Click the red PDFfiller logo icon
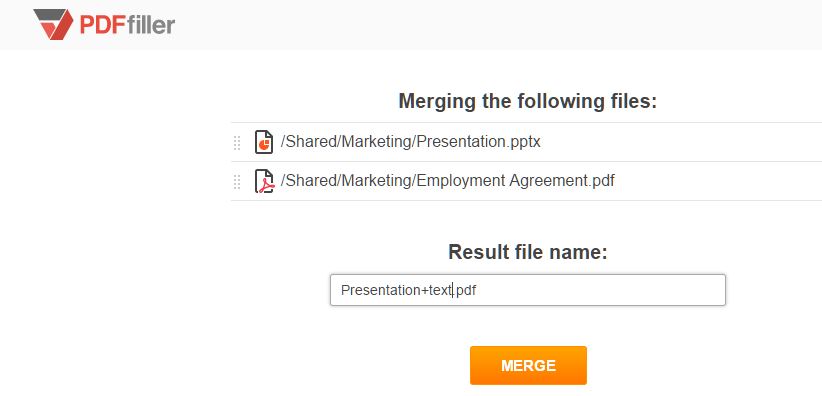Screen dimensions: 822x396 [x=53, y=24]
